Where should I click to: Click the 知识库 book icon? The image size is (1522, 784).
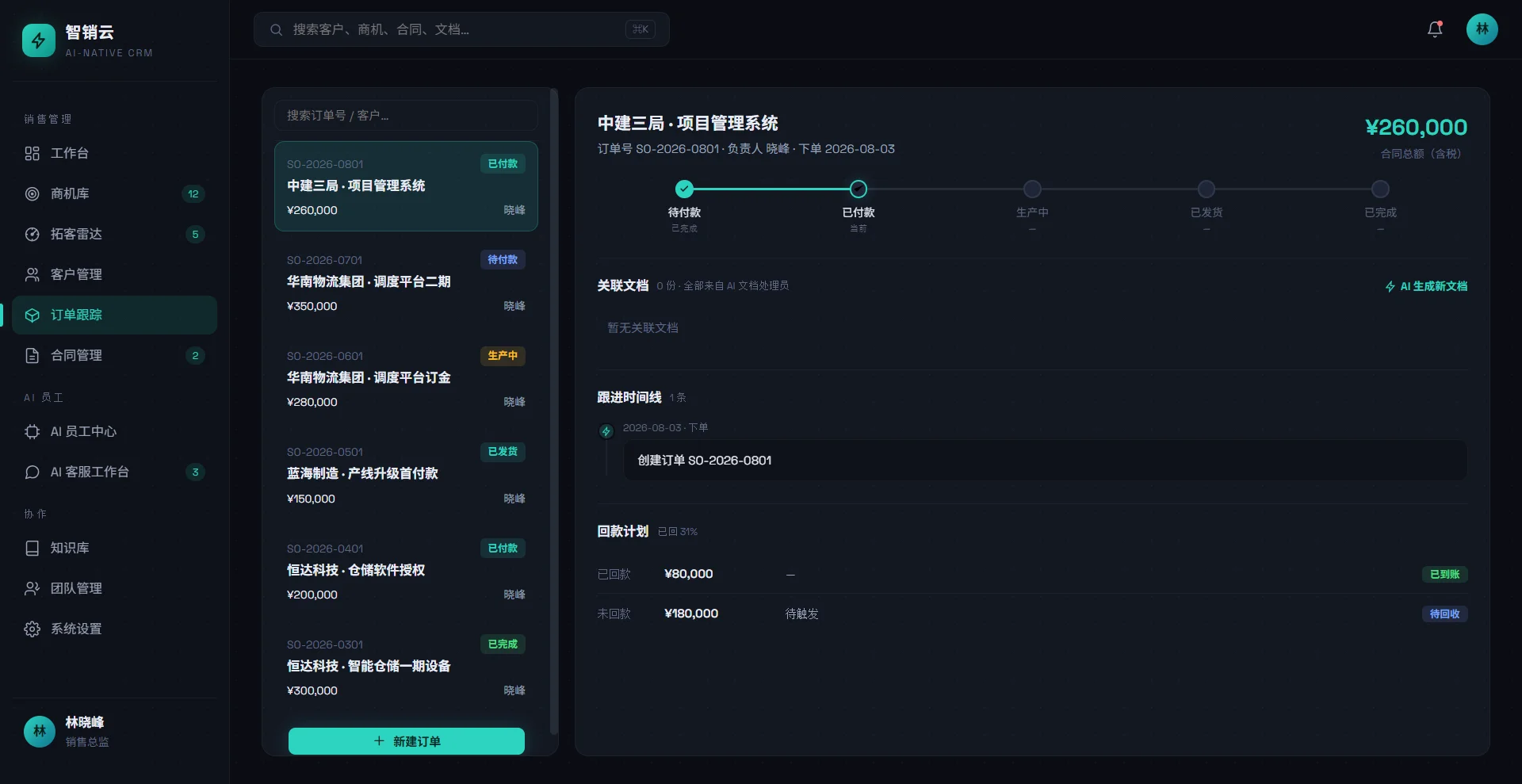[x=32, y=548]
